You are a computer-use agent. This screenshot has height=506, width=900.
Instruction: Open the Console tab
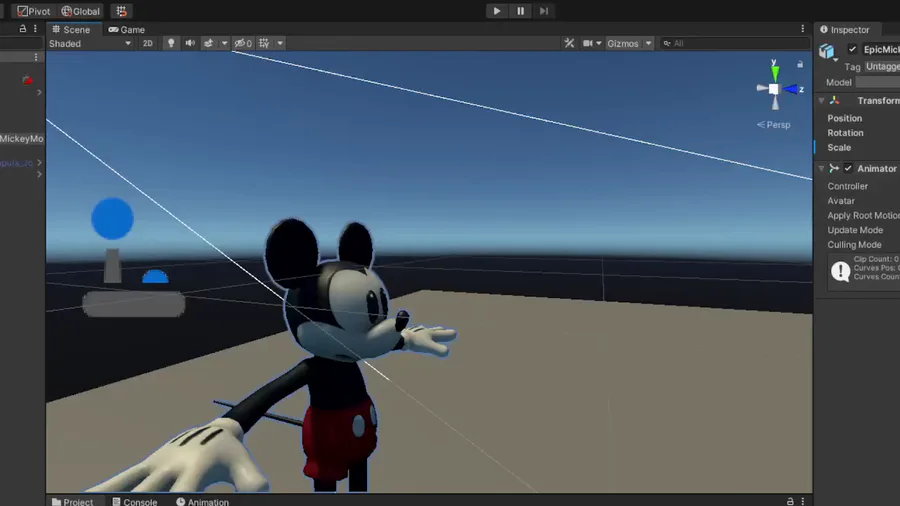click(135, 501)
